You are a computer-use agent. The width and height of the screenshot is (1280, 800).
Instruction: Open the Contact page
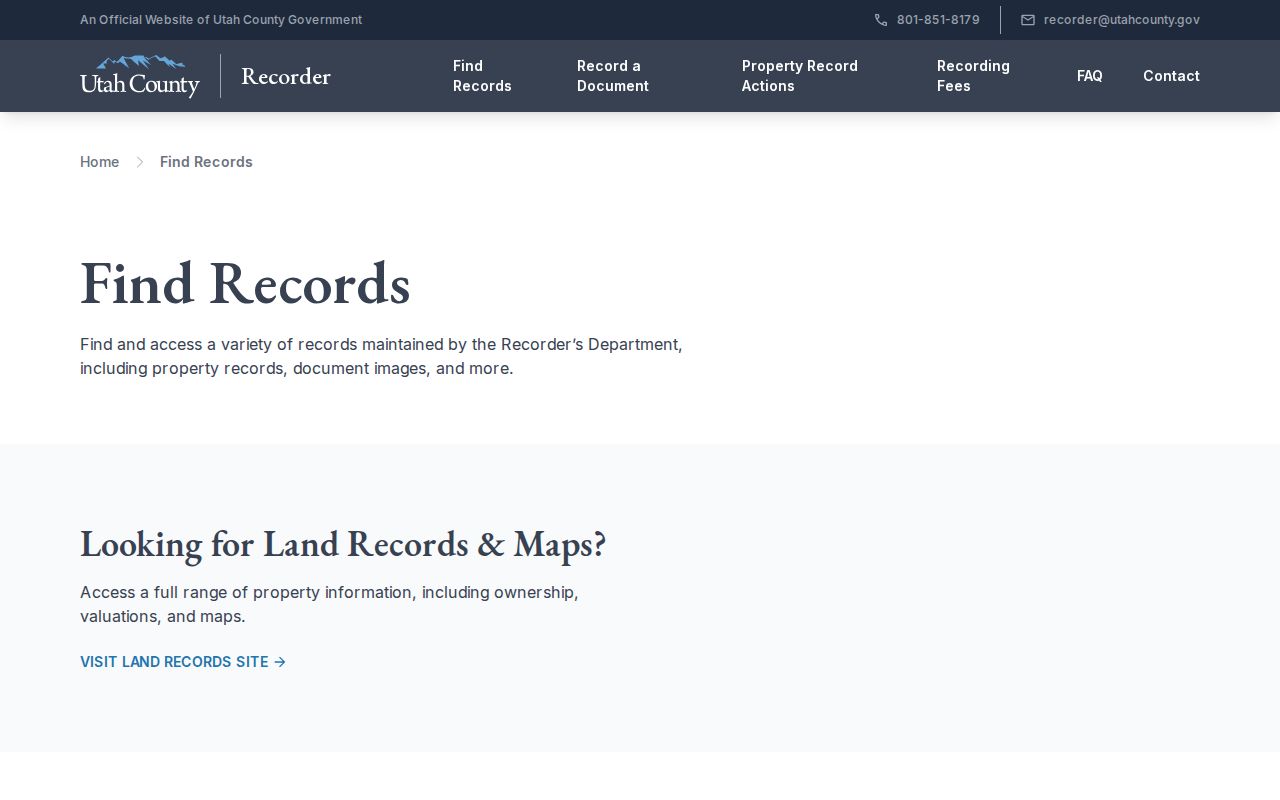pyautogui.click(x=1171, y=76)
